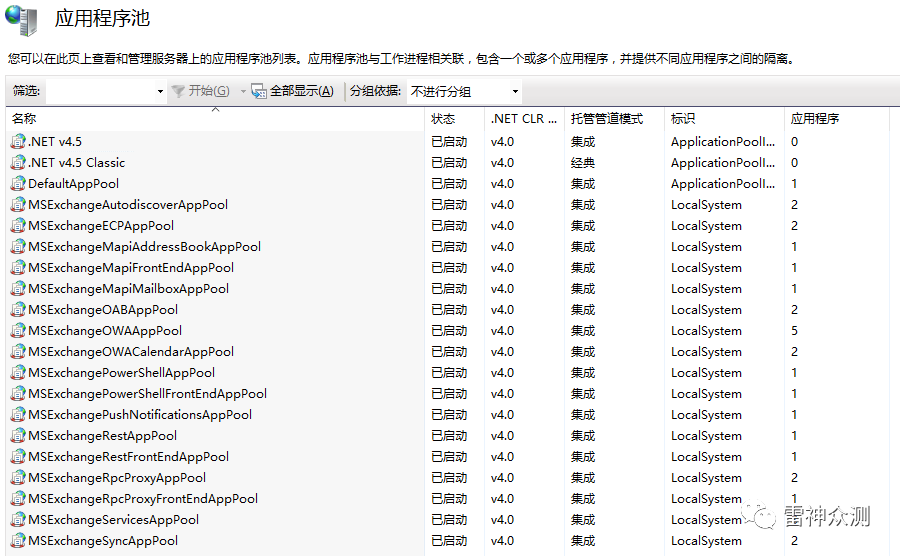The height and width of the screenshot is (556, 900).
Task: Click the MSExchangeOWAAppPool icon
Action: coord(18,331)
